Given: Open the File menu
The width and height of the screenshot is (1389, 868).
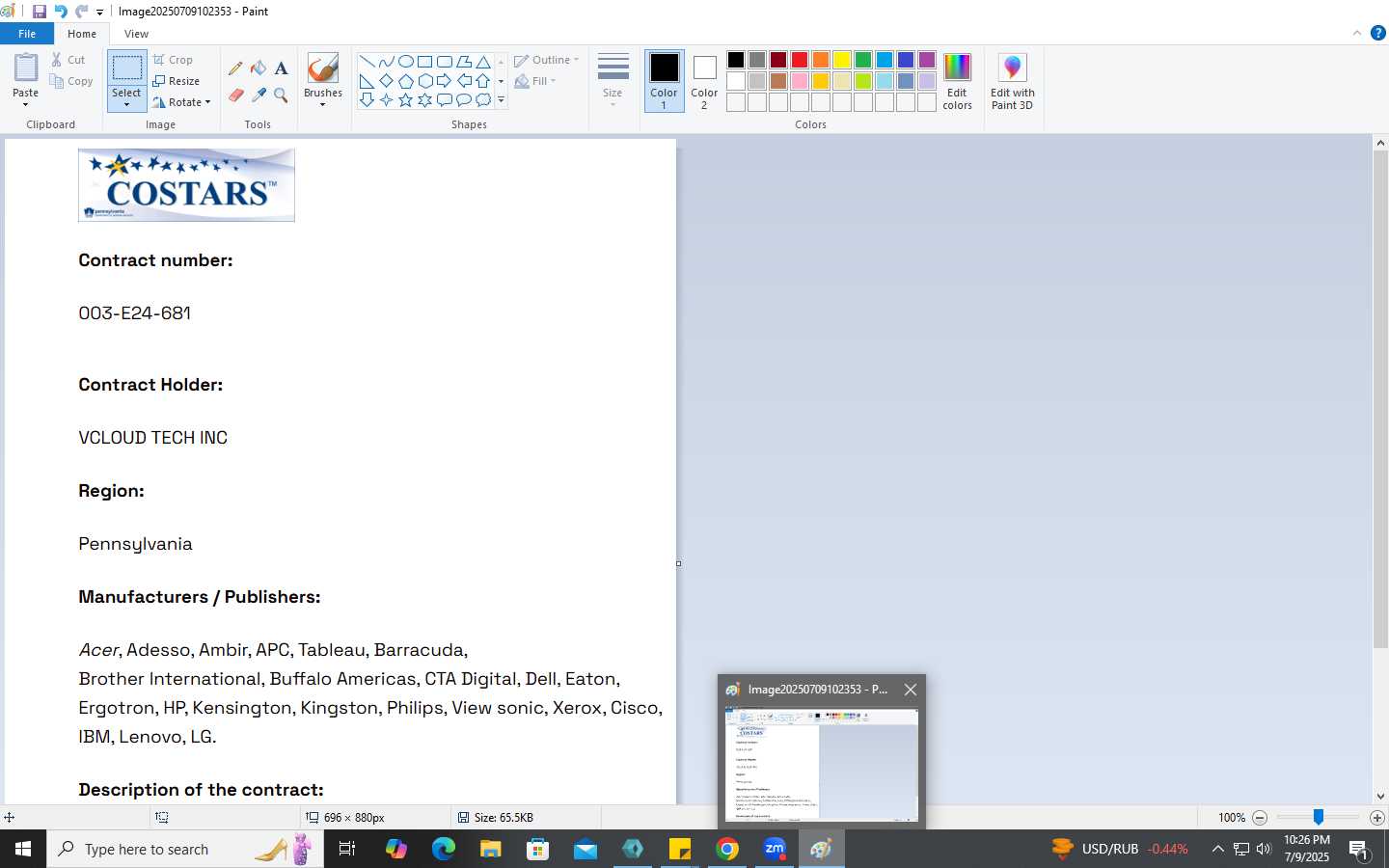Looking at the screenshot, I should [27, 34].
